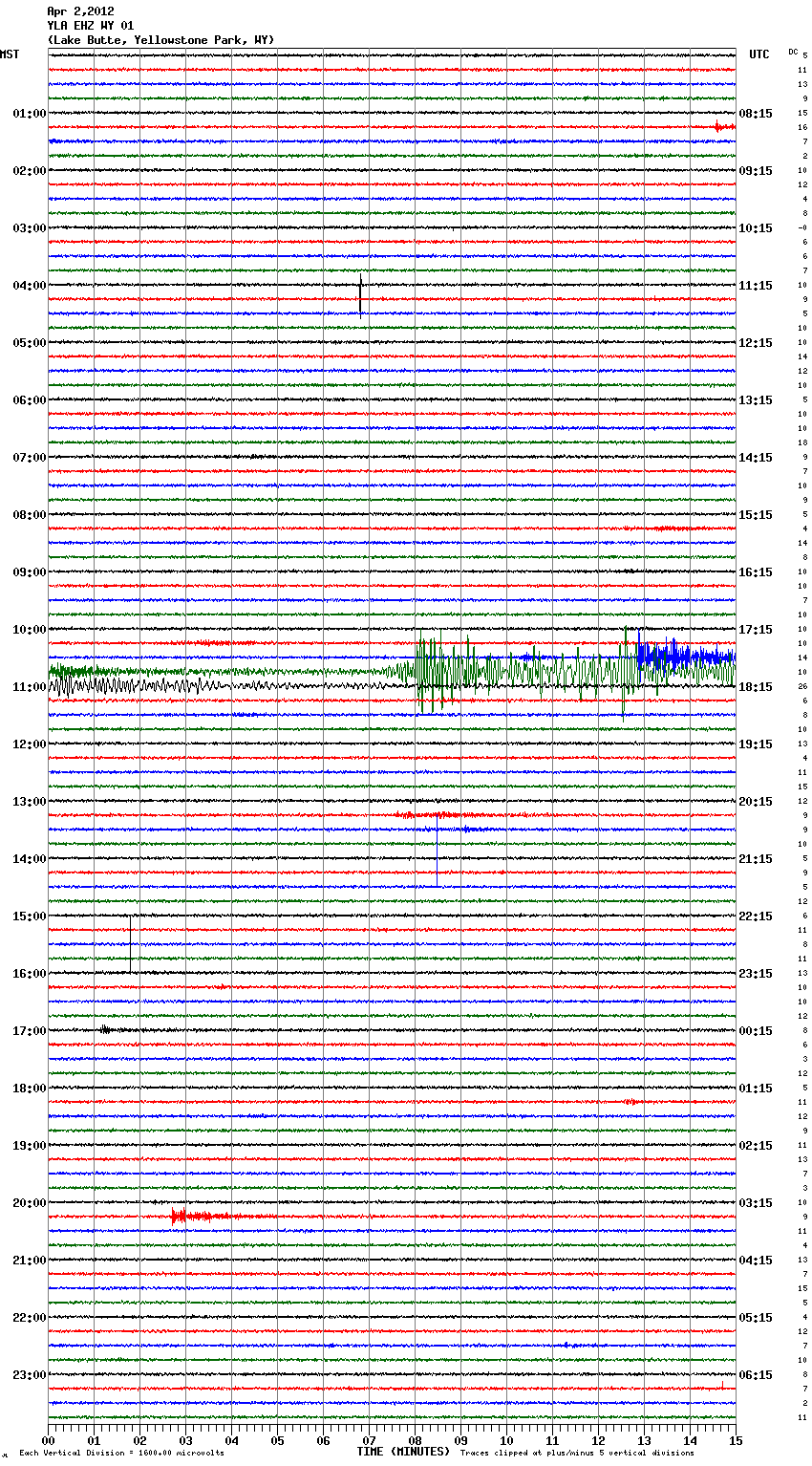Viewport: 812px width, 1466px height.
Task: Click the '12:15' UTC time label
Action: tap(756, 343)
